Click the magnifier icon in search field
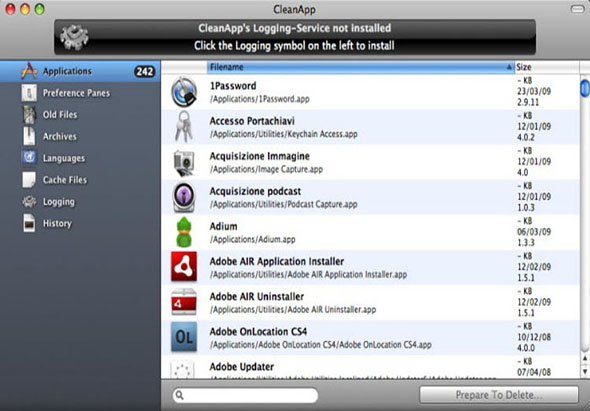Viewport: 590px width, 411px height. [180, 395]
